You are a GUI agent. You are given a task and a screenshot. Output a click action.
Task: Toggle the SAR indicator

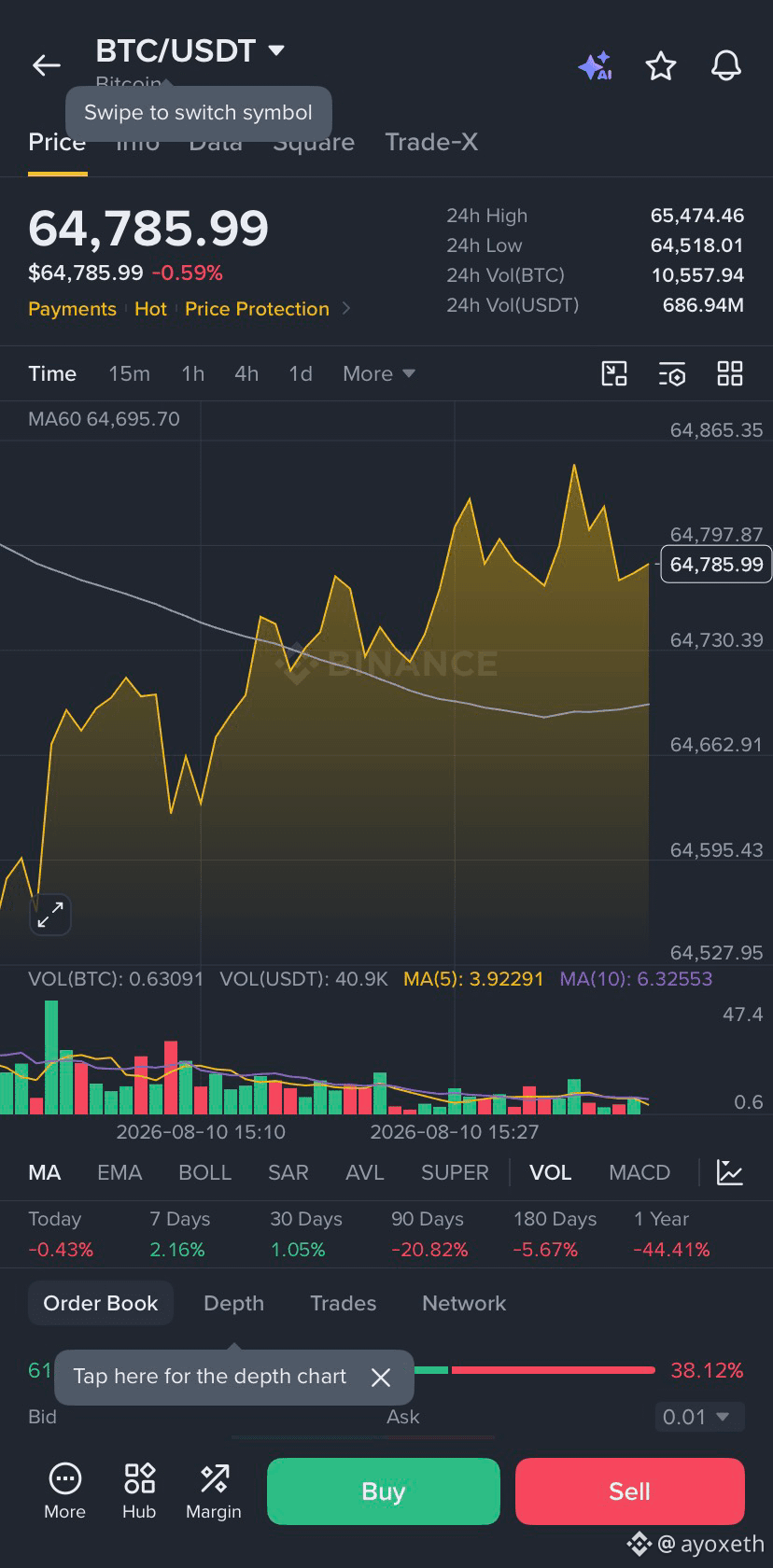[x=288, y=1173]
